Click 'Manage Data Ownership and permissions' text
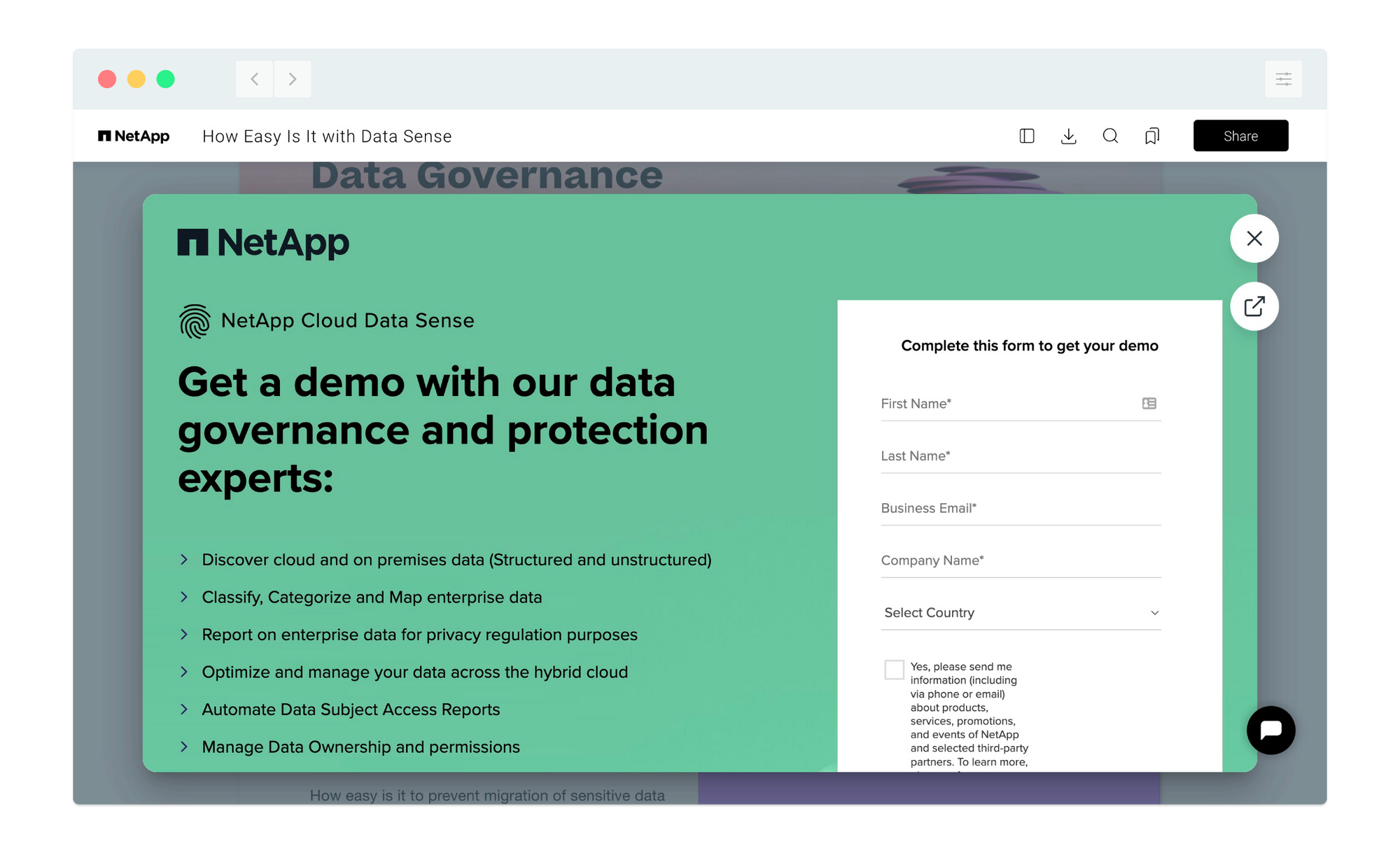1400x853 pixels. [360, 747]
